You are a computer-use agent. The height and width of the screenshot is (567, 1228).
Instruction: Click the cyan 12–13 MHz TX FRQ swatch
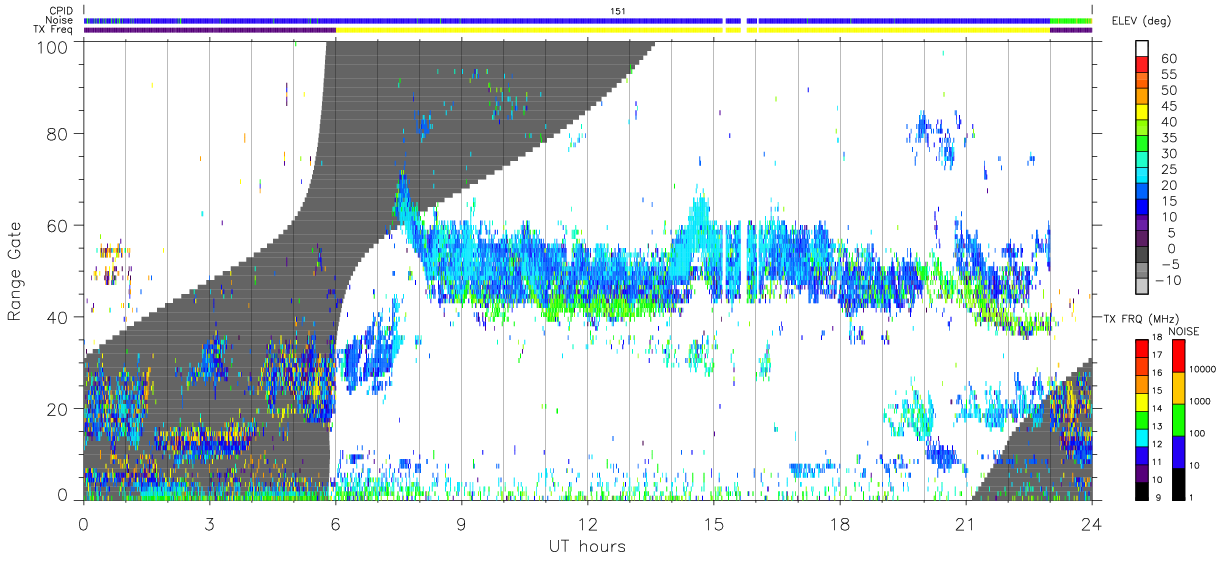tap(1142, 436)
